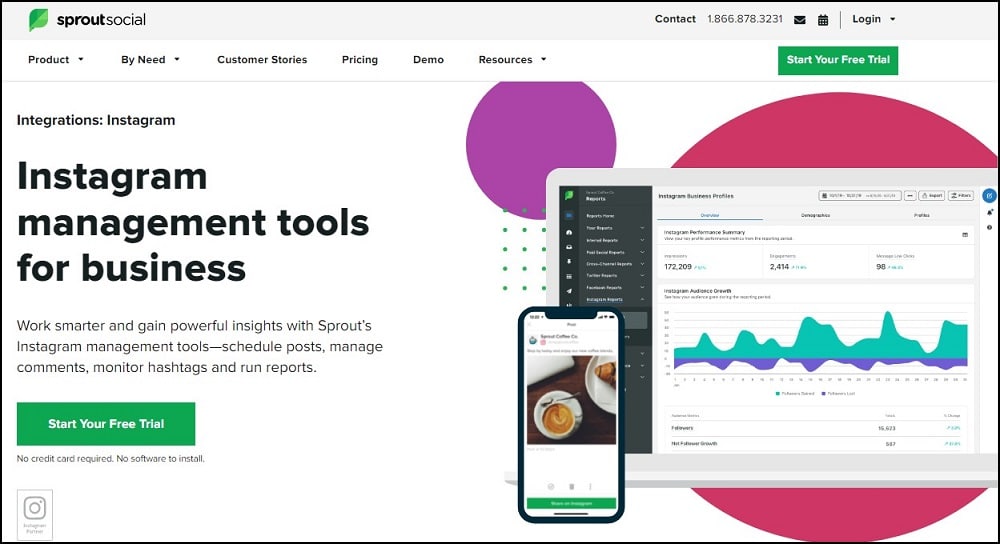
Task: Select the pushpin publishing icon in dark sidebar
Action: [569, 261]
